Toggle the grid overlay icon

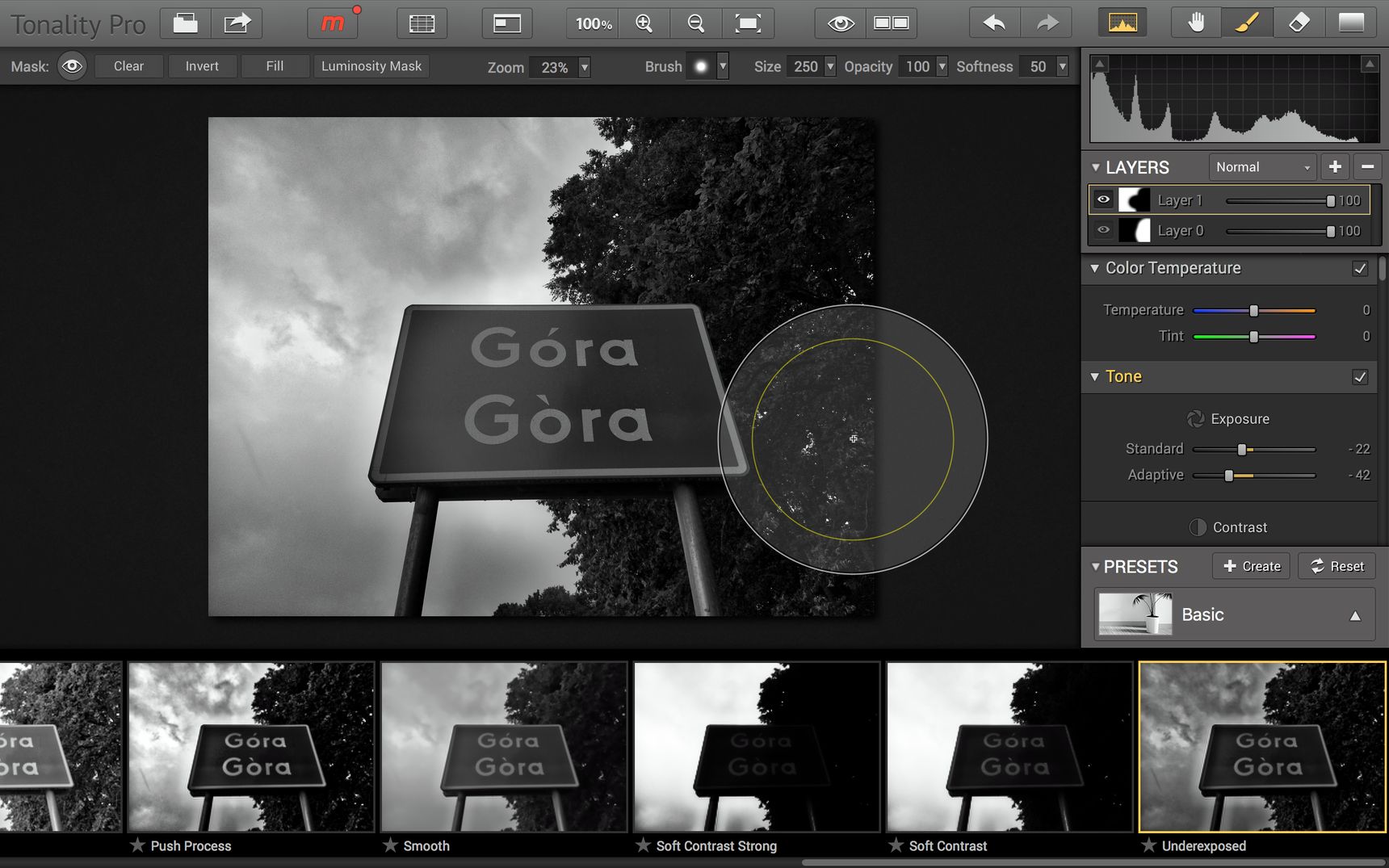[x=422, y=23]
